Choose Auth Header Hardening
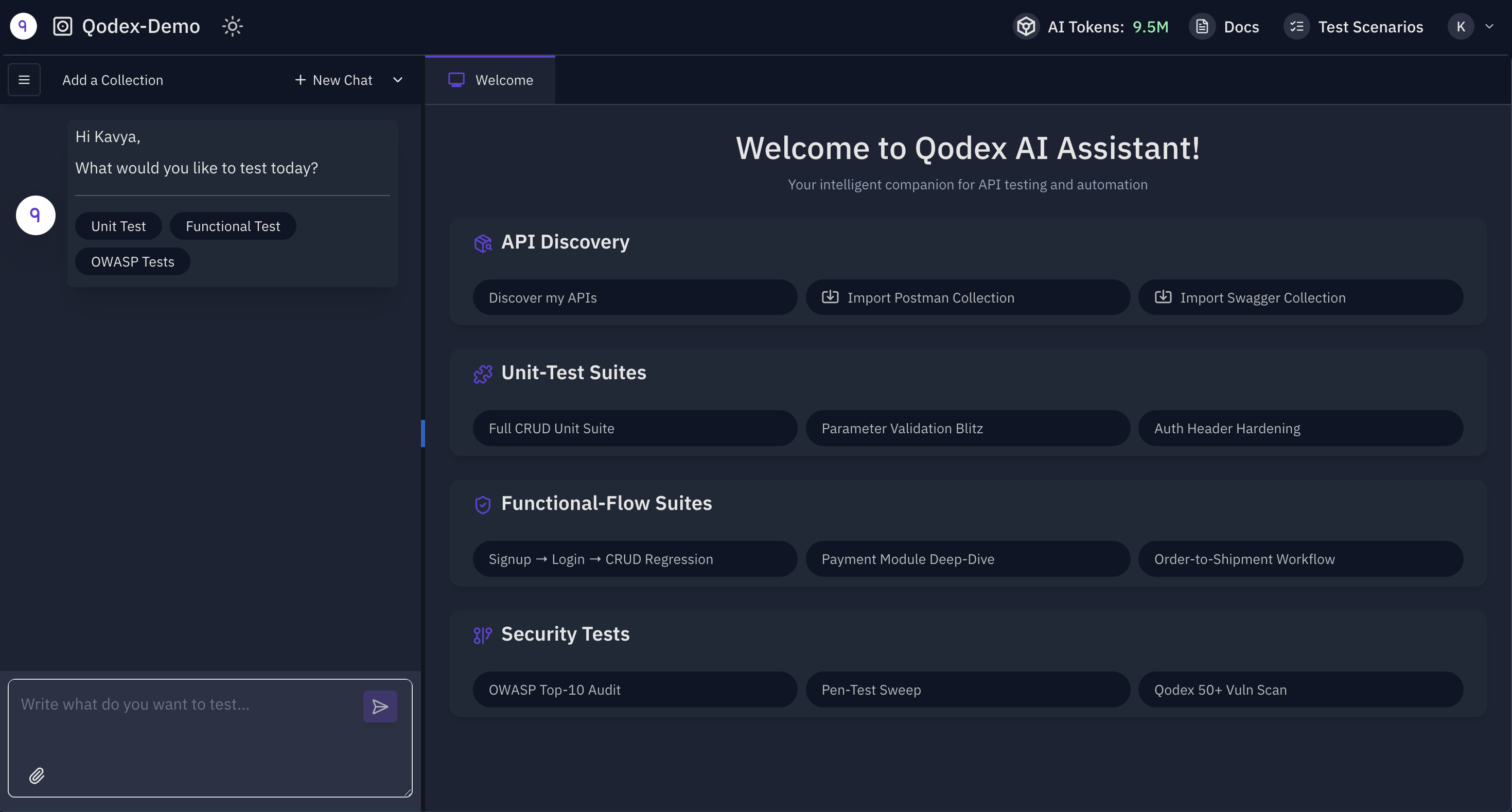The height and width of the screenshot is (812, 1512). (x=1300, y=428)
